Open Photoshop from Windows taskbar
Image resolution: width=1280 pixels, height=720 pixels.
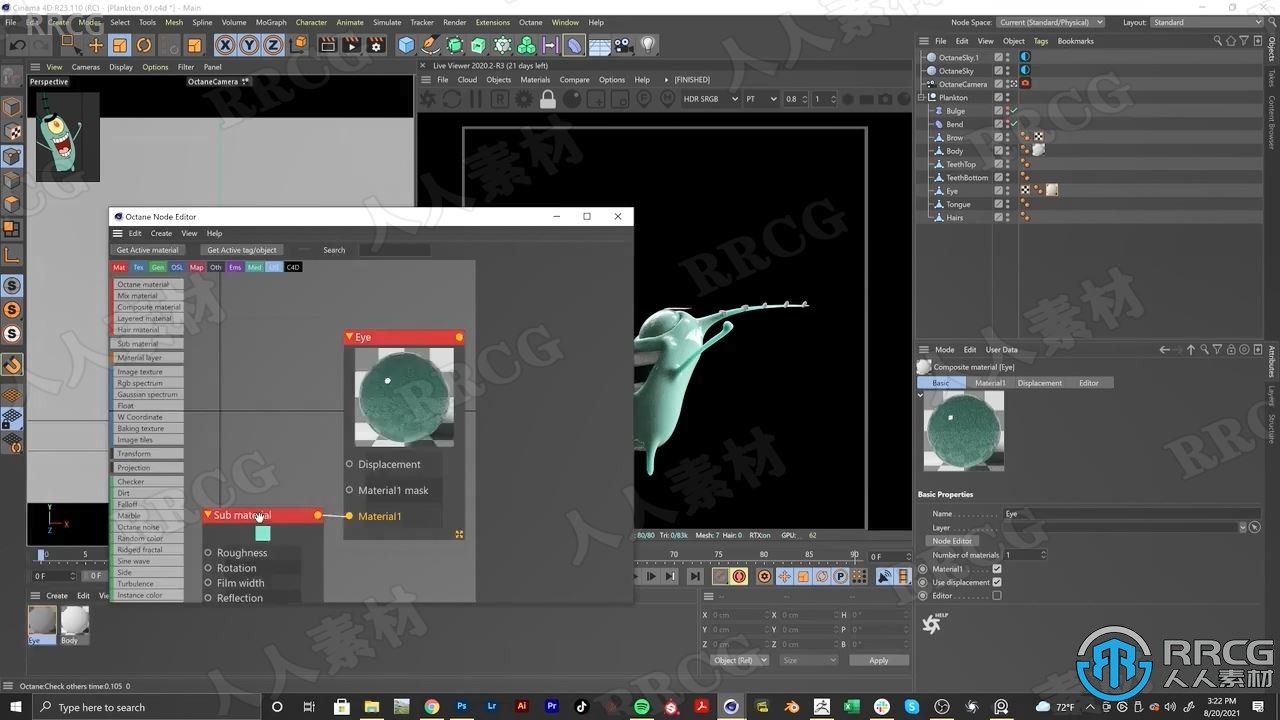point(462,707)
